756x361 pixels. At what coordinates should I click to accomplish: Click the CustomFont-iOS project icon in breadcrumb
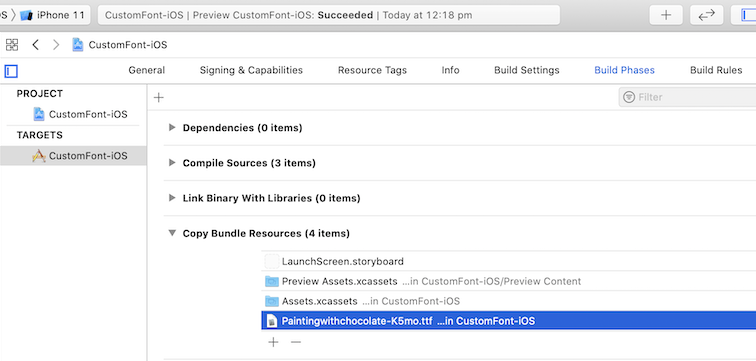point(78,45)
